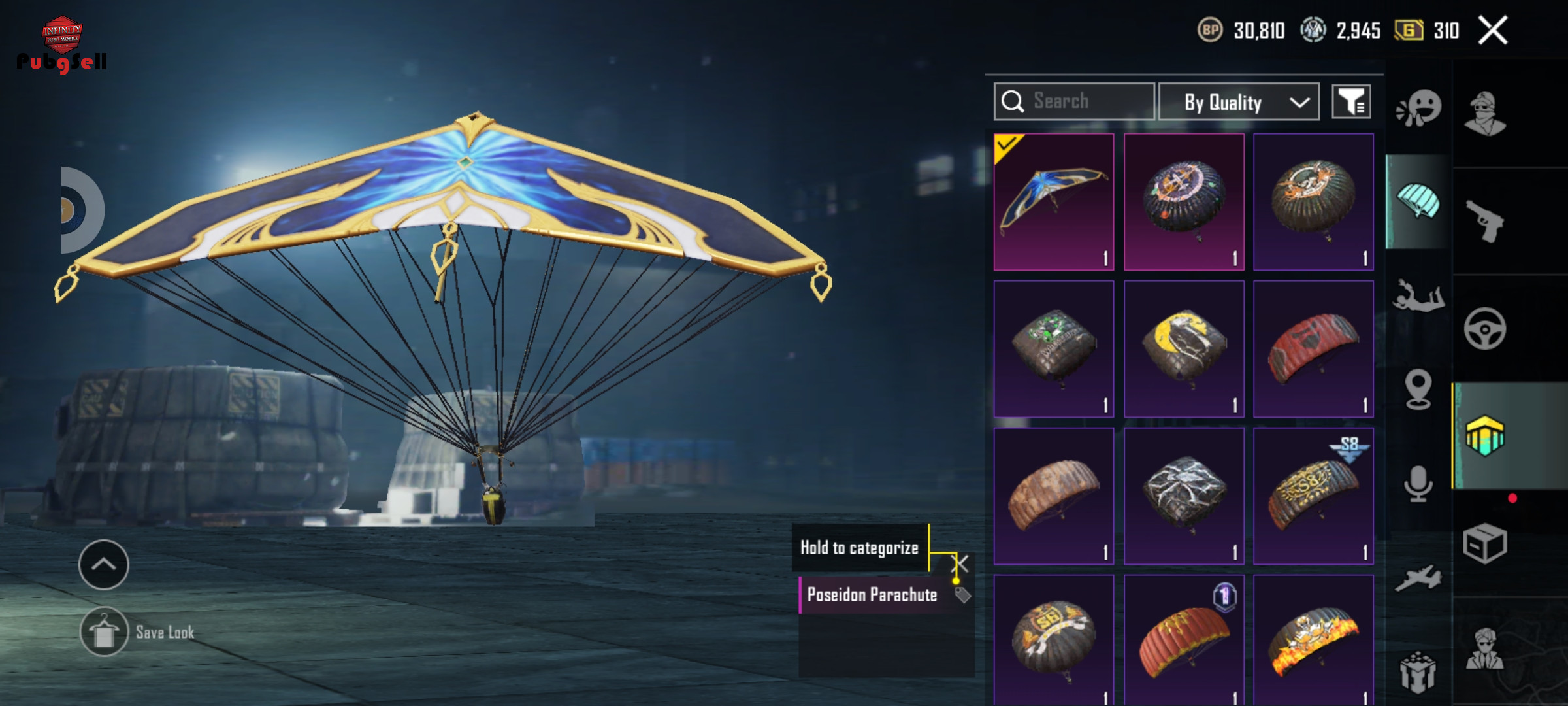Viewport: 1568px width, 706px height.
Task: Open the filter options icon
Action: click(1351, 102)
